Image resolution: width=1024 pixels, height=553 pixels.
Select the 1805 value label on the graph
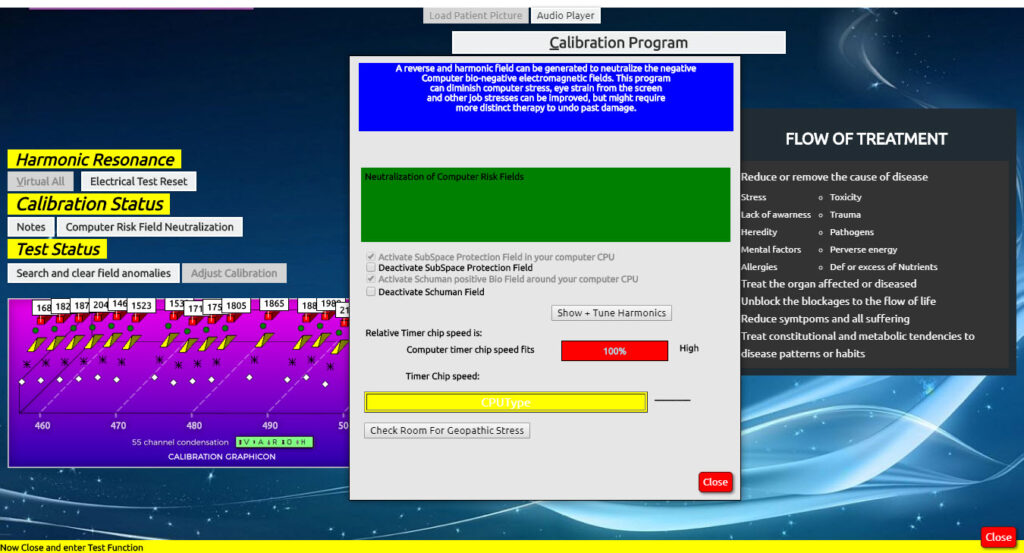point(236,306)
